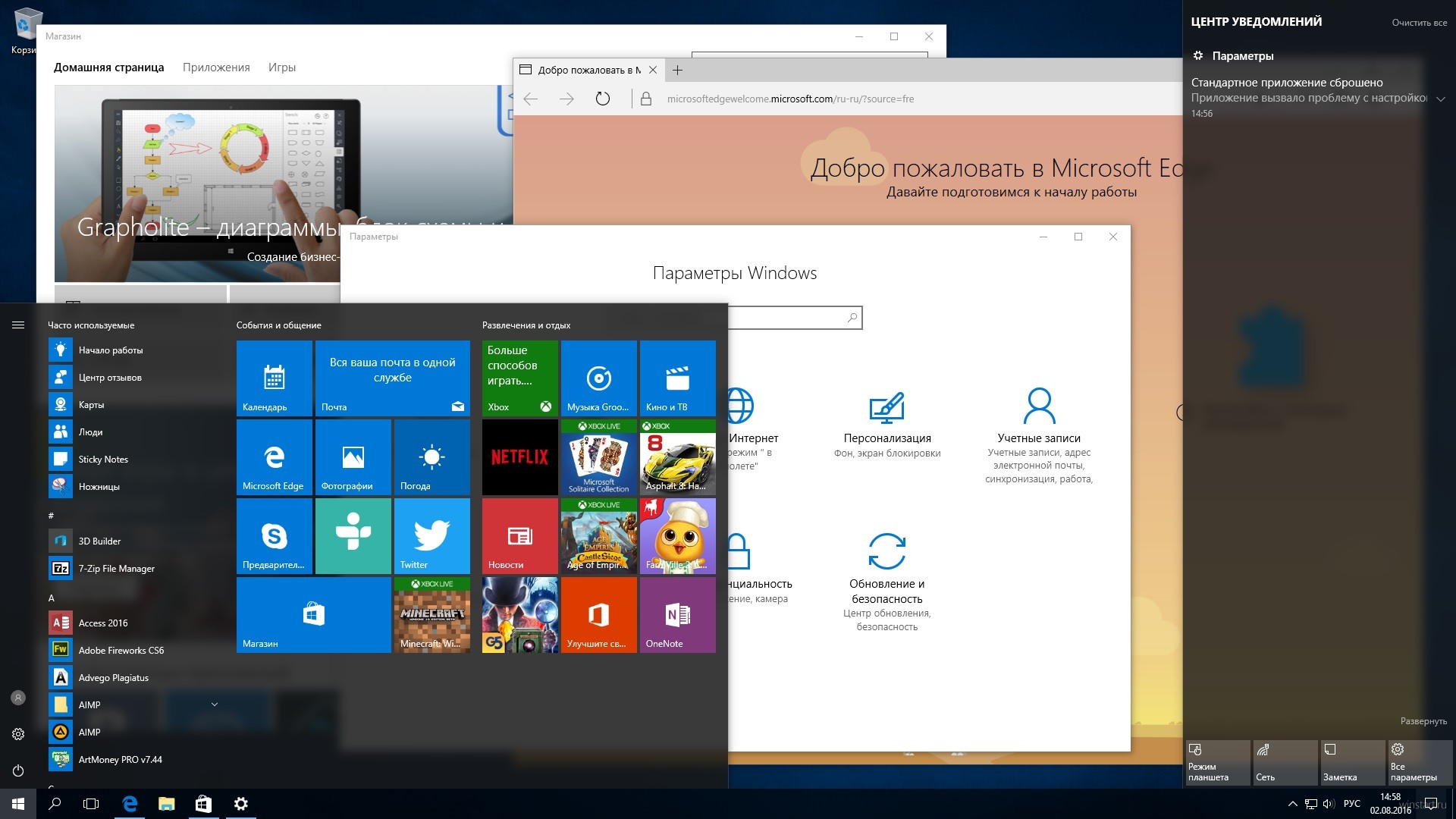Viewport: 1456px width, 819px height.
Task: Open a new tab in Edge
Action: tap(678, 70)
